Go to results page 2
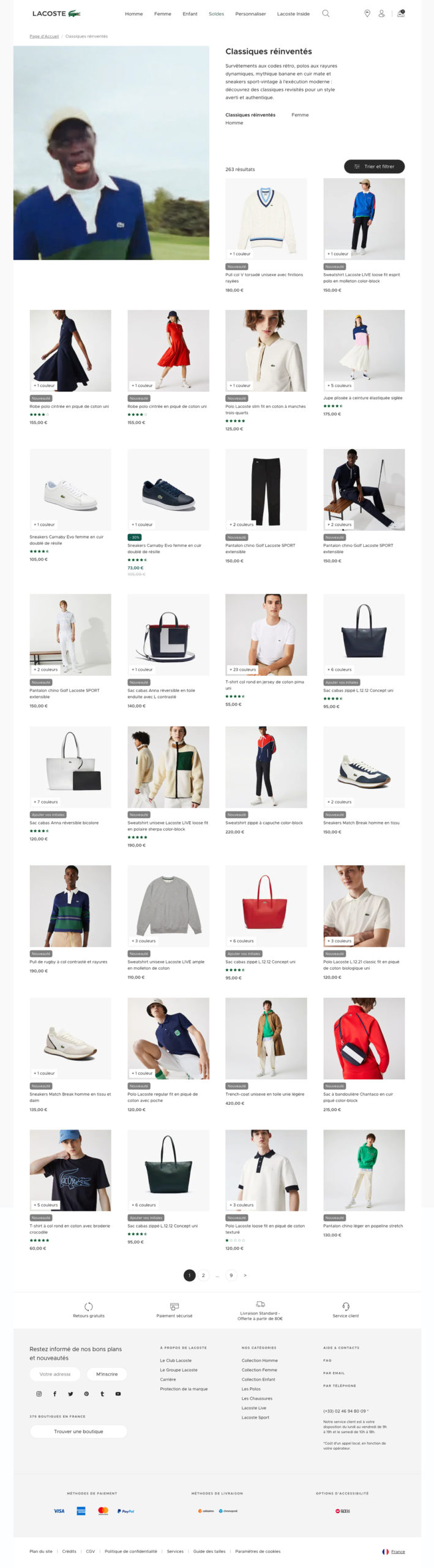Screen dimensions: 434x1568 [203, 1275]
